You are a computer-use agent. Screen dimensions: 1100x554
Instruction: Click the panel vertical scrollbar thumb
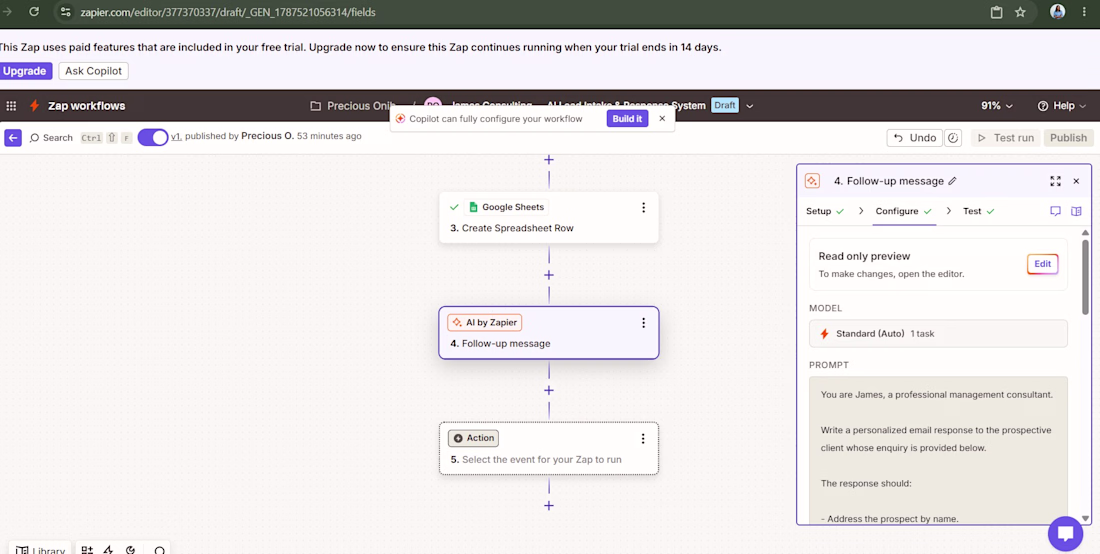[x=1085, y=277]
